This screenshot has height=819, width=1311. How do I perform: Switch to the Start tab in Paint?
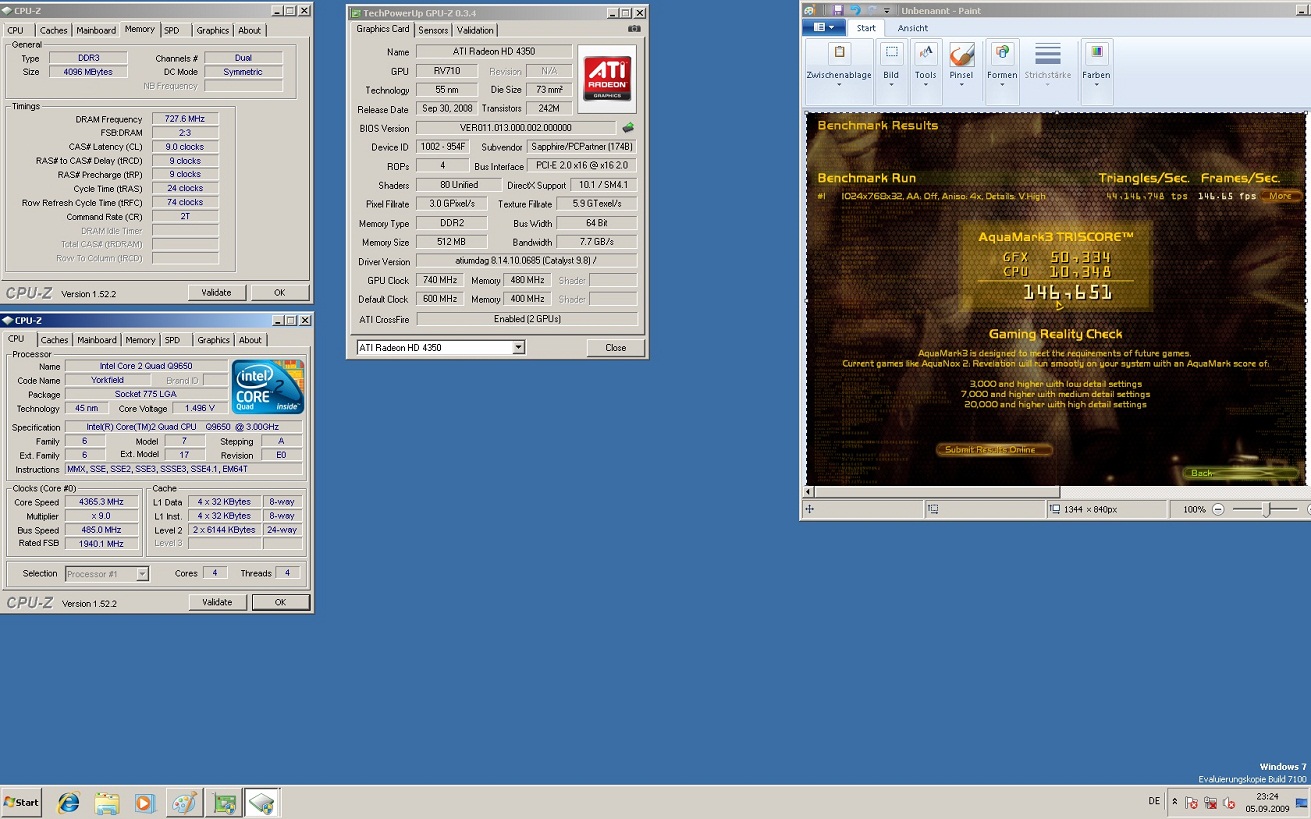click(x=866, y=28)
